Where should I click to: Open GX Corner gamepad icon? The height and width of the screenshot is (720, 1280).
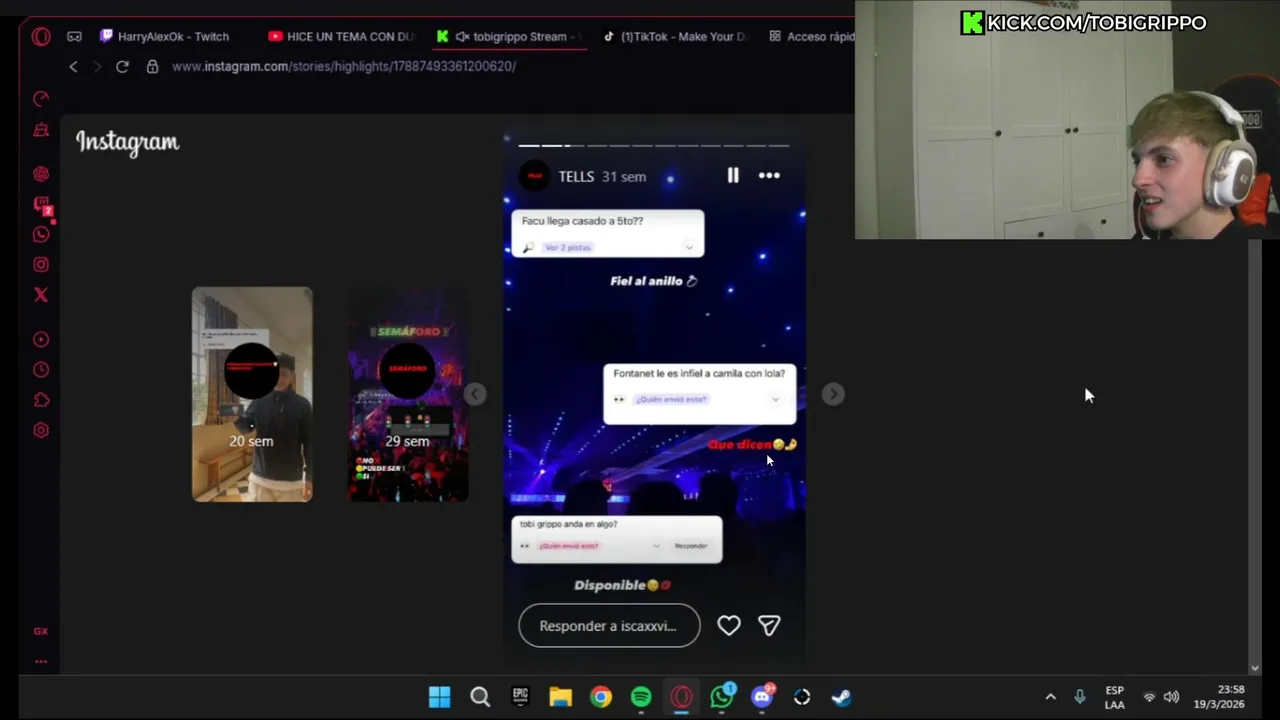[74, 36]
